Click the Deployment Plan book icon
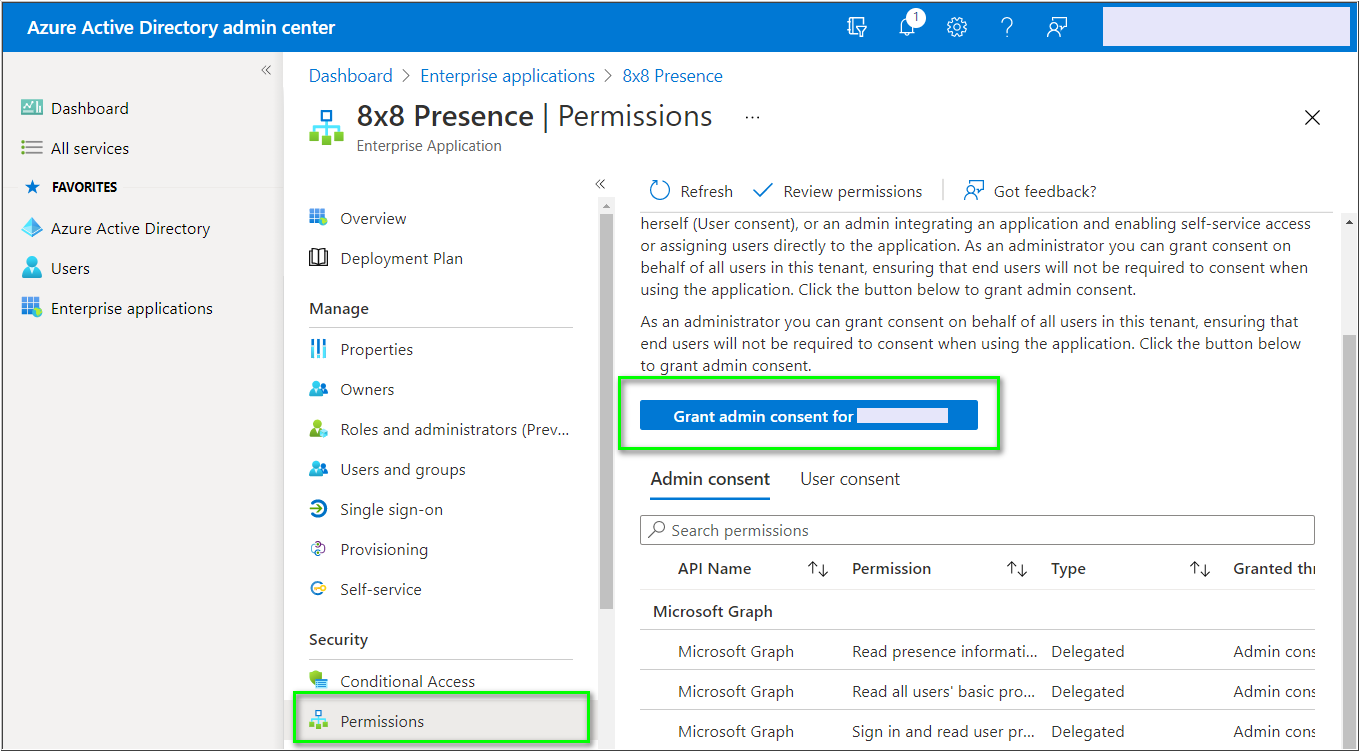This screenshot has height=751, width=1359. 318,258
